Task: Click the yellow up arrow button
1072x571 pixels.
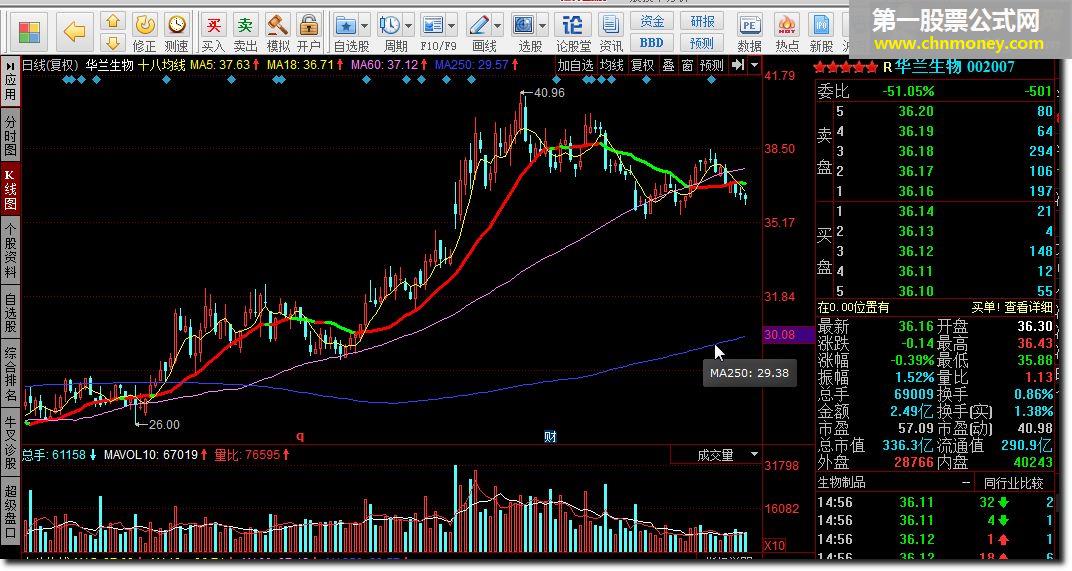Action: (x=113, y=22)
